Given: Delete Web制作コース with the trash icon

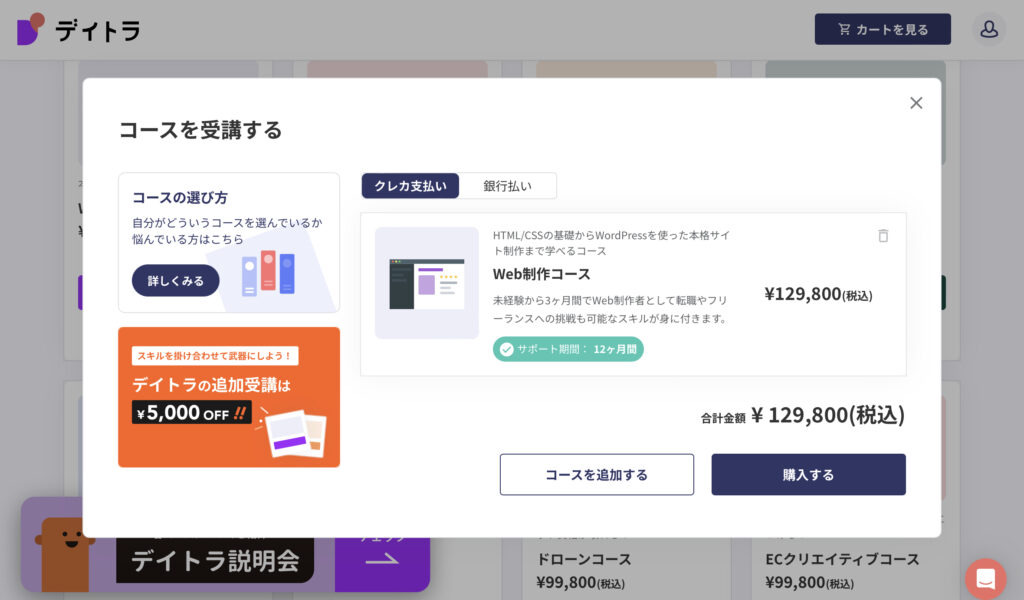Looking at the screenshot, I should 883,236.
